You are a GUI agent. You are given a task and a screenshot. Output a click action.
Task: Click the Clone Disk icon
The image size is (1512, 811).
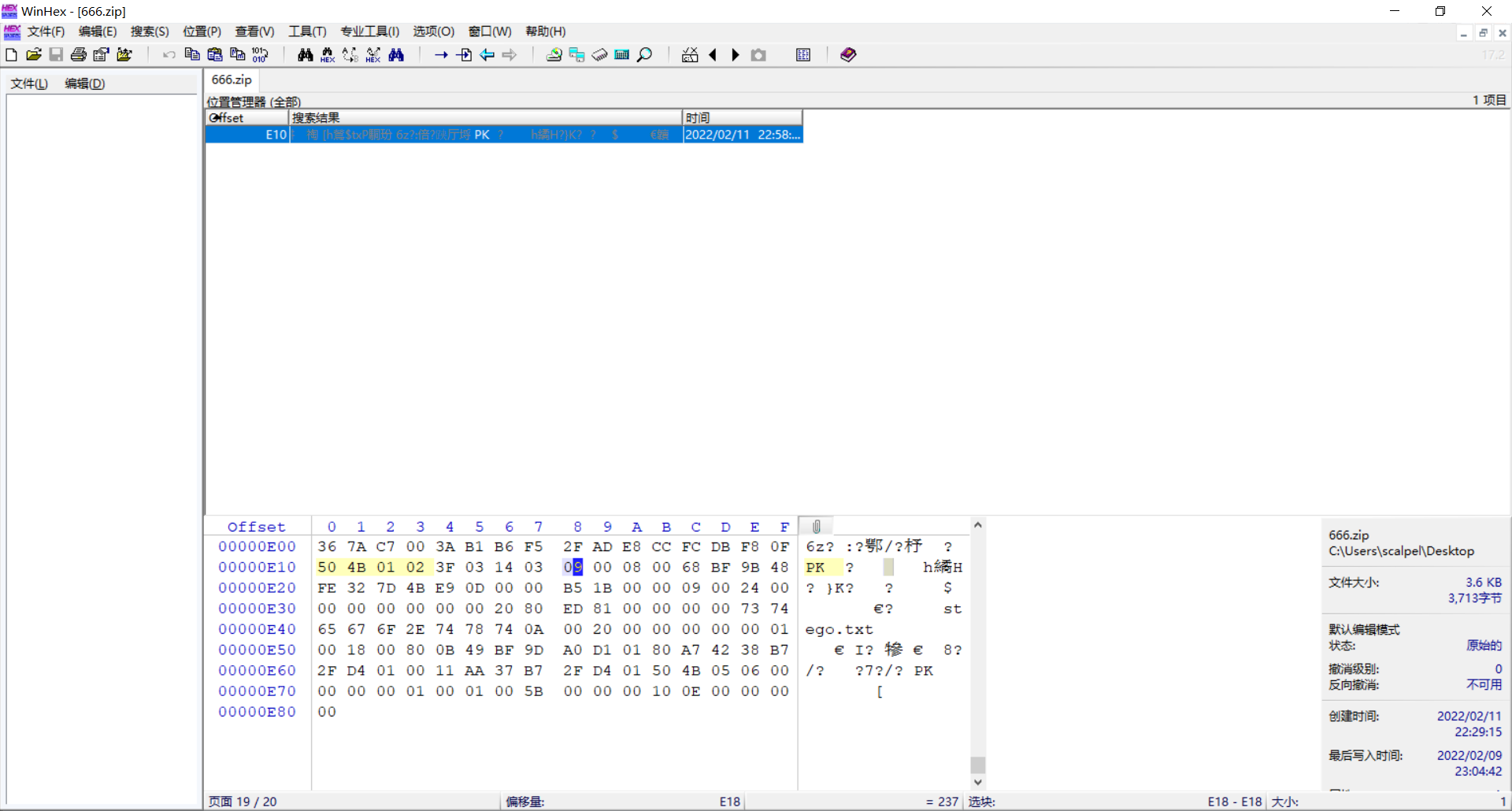tap(577, 54)
